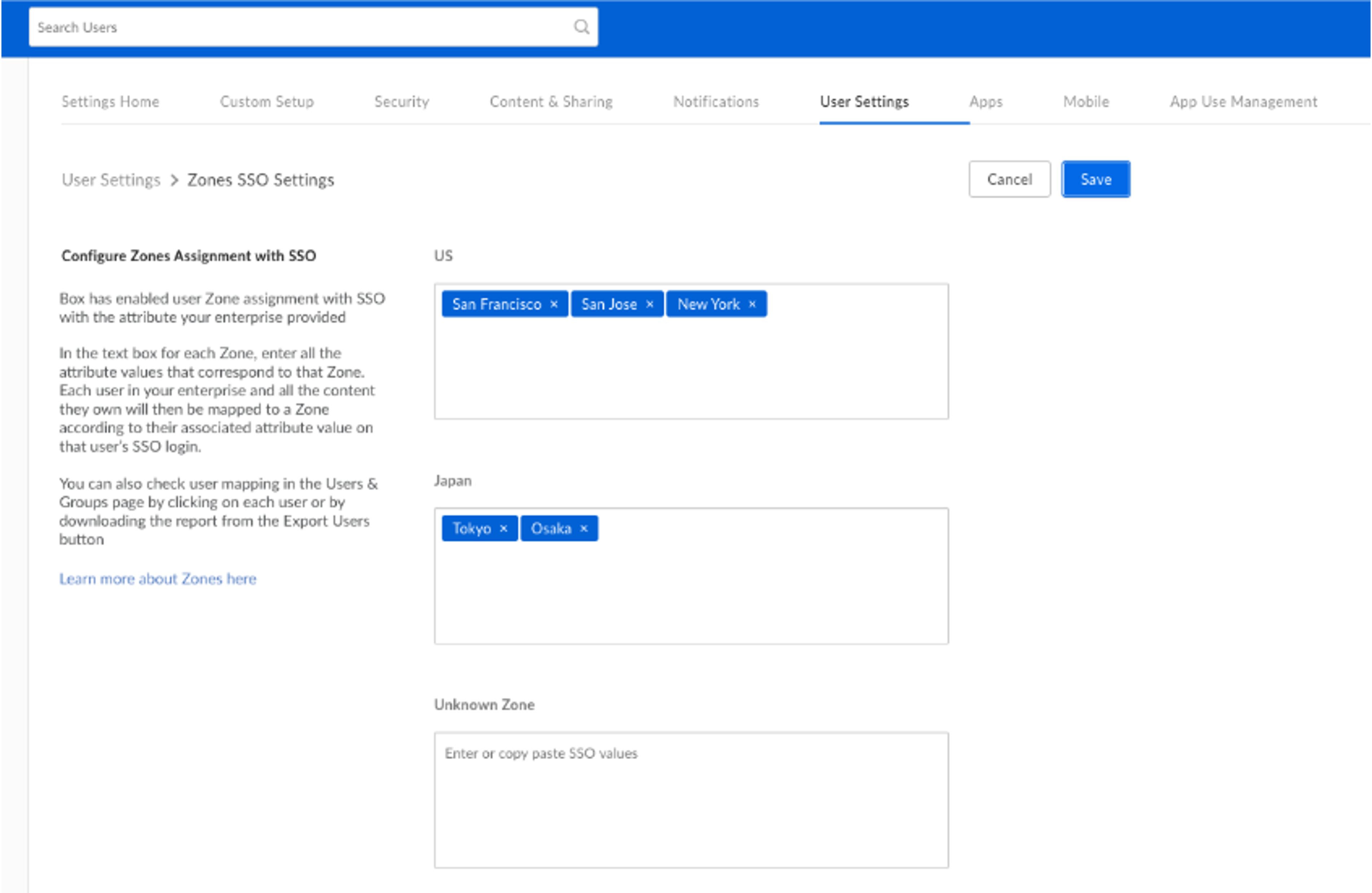Go to Content & Sharing tab
The width and height of the screenshot is (1372, 893).
point(551,102)
